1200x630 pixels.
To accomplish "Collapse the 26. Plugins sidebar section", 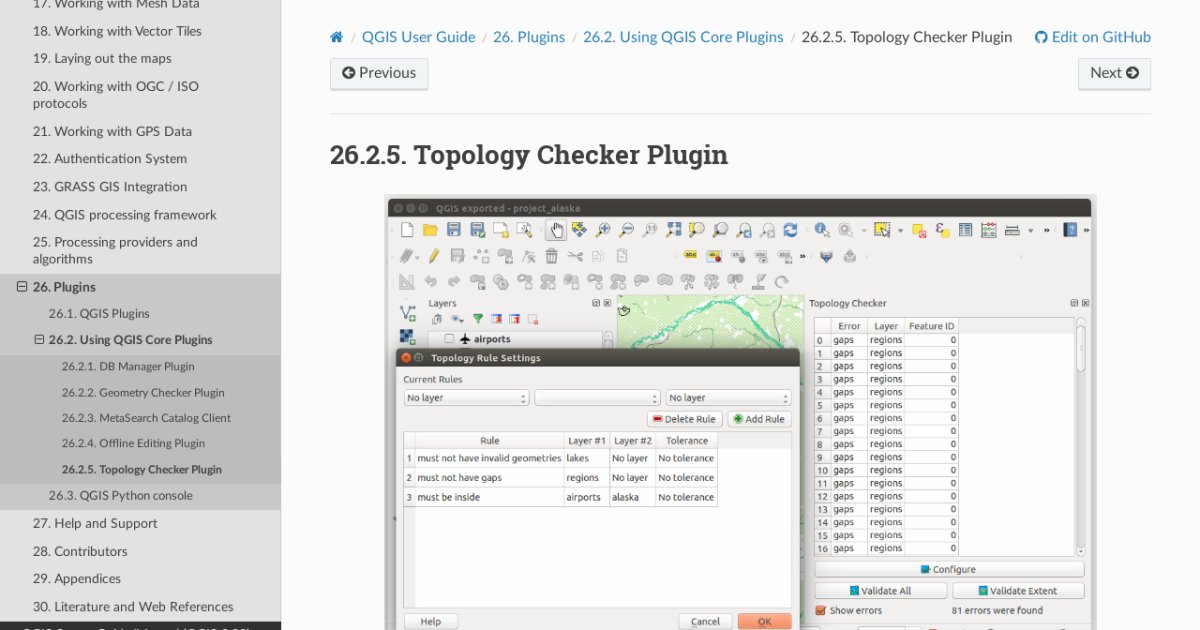I will click(x=22, y=287).
